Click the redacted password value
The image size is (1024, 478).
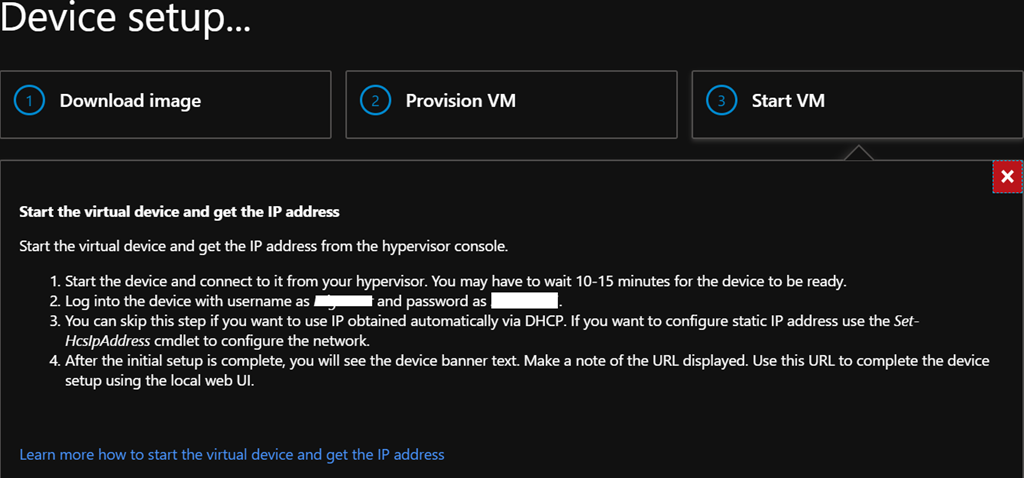pyautogui.click(x=524, y=300)
